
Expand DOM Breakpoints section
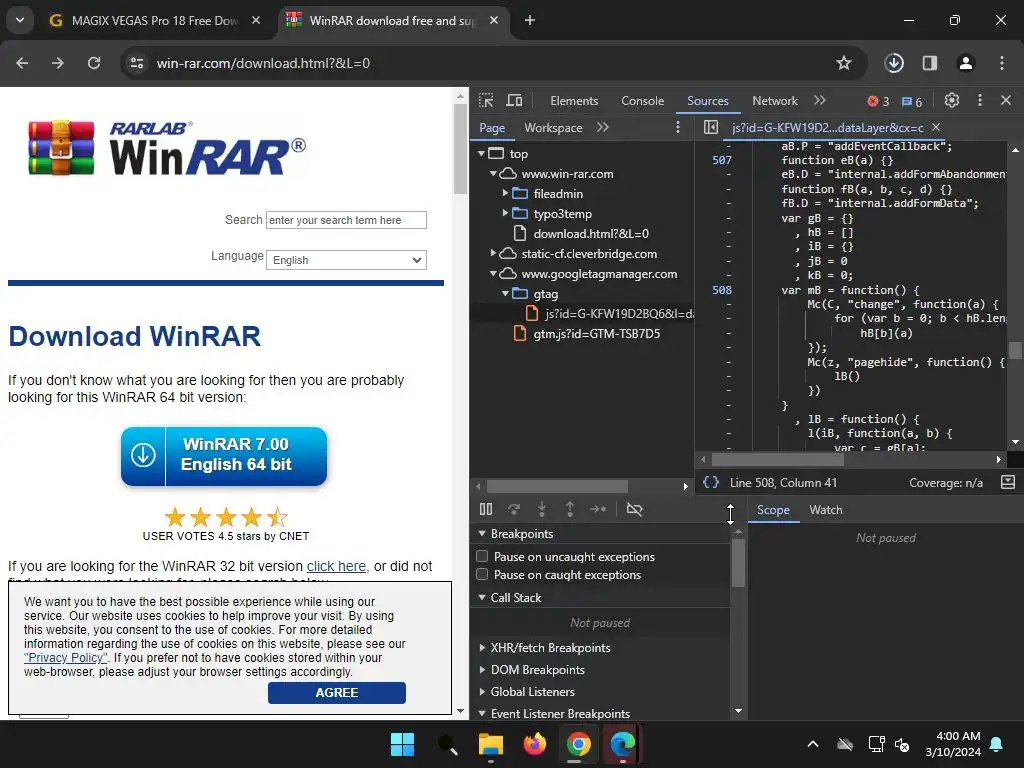482,670
